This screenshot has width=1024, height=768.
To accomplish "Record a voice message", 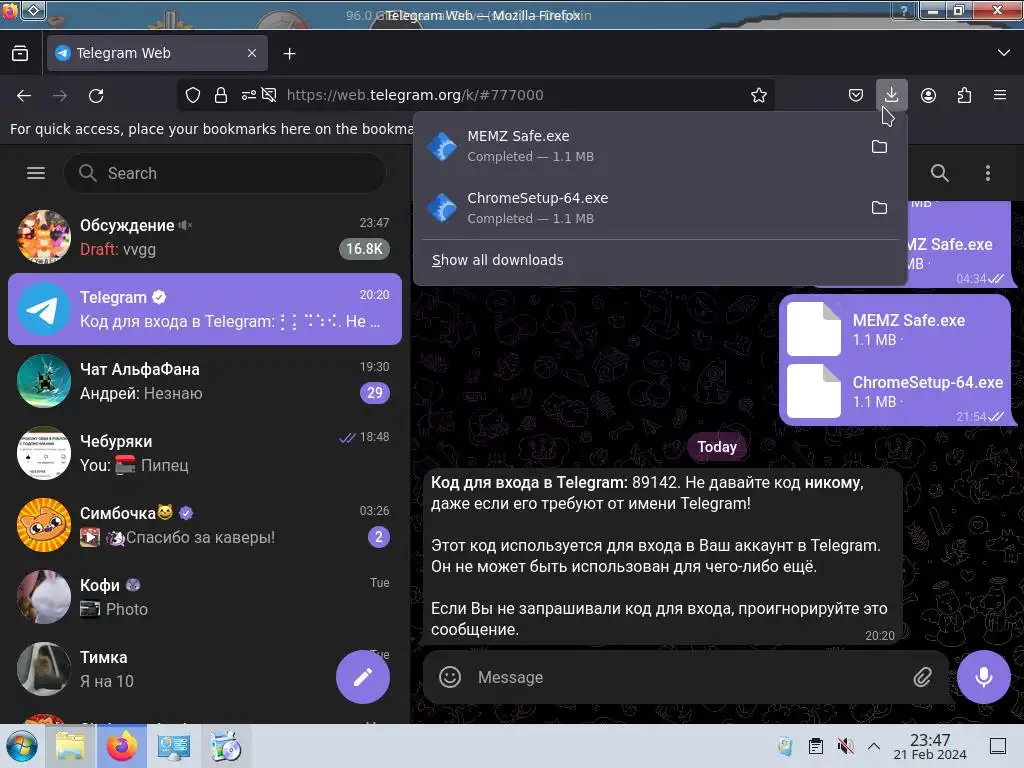I will pyautogui.click(x=984, y=677).
